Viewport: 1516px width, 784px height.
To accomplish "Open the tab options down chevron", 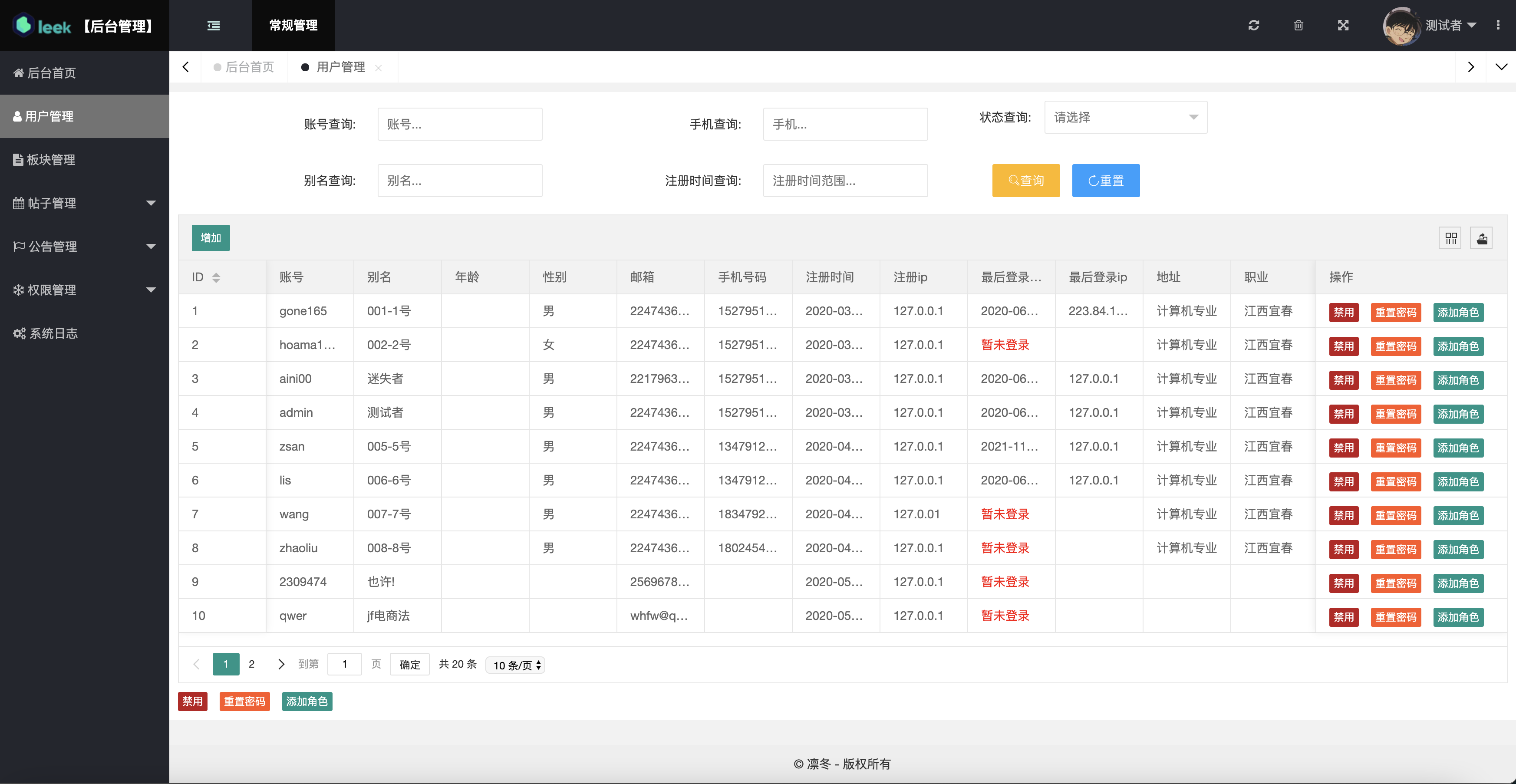I will click(x=1501, y=67).
